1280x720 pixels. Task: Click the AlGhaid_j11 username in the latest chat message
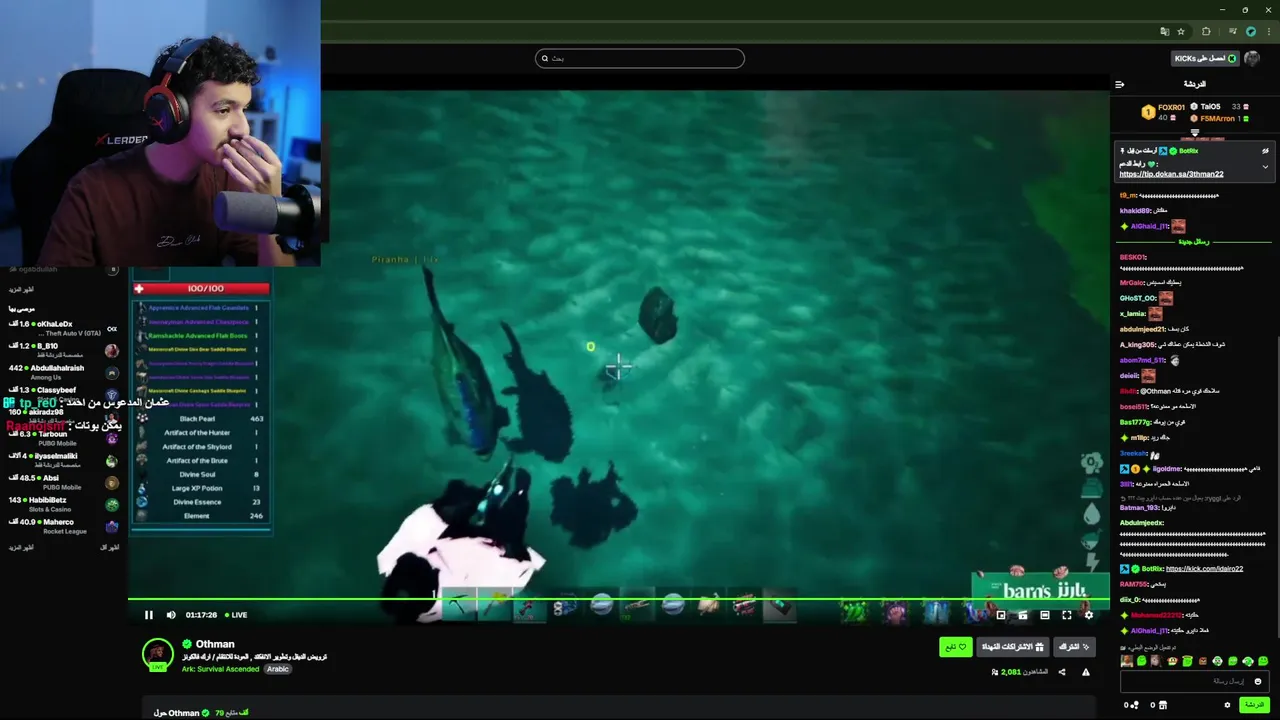point(1148,631)
